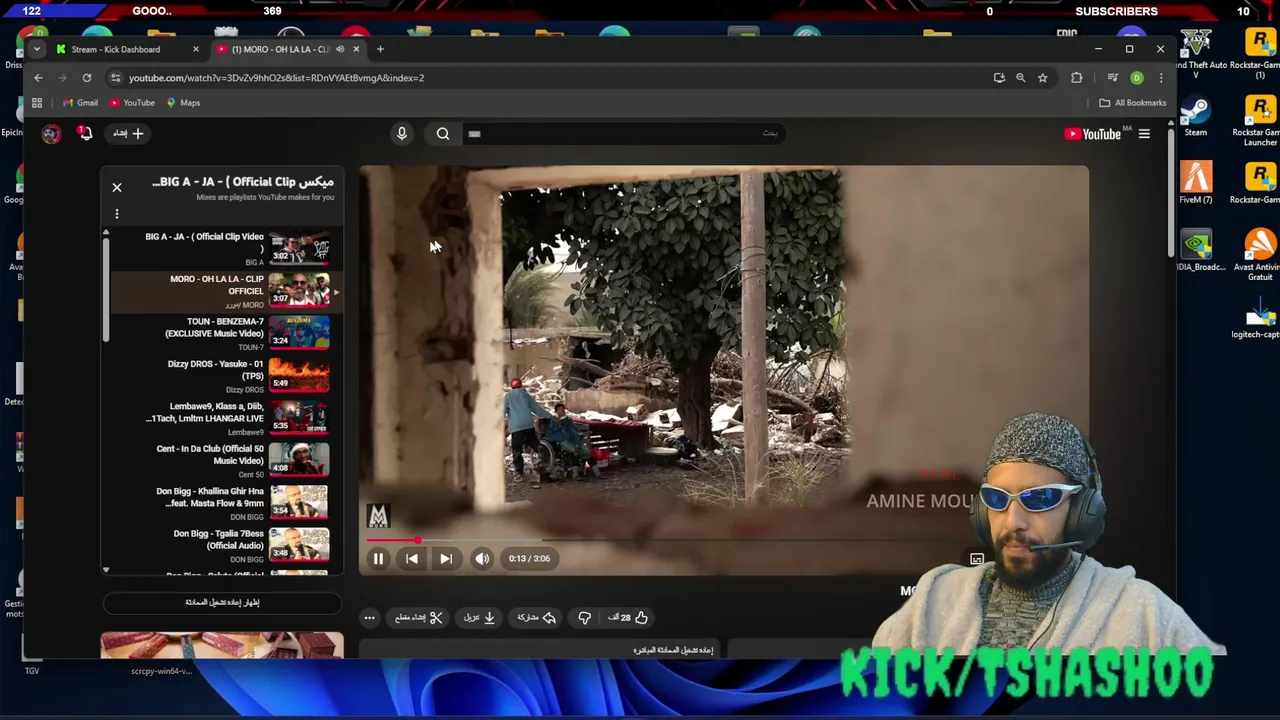1280x720 pixels.
Task: Select MORO - OH LA LA playlist entry
Action: click(222, 291)
